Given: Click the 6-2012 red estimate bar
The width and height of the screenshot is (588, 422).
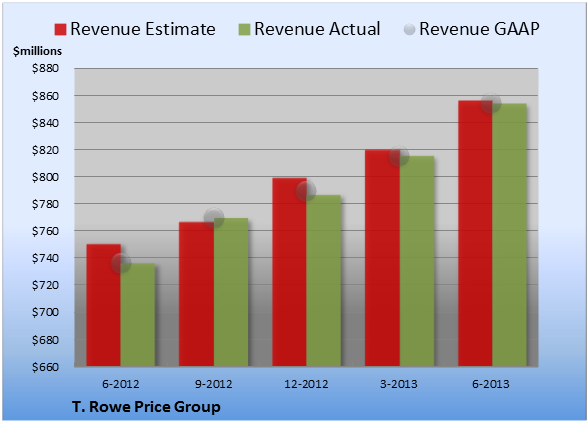Looking at the screenshot, I should (104, 305).
